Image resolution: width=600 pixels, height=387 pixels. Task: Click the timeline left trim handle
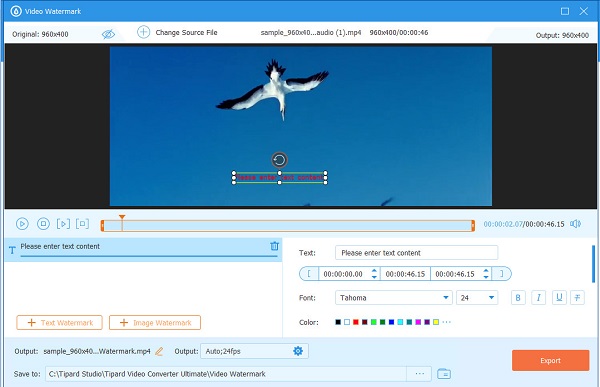coord(103,225)
